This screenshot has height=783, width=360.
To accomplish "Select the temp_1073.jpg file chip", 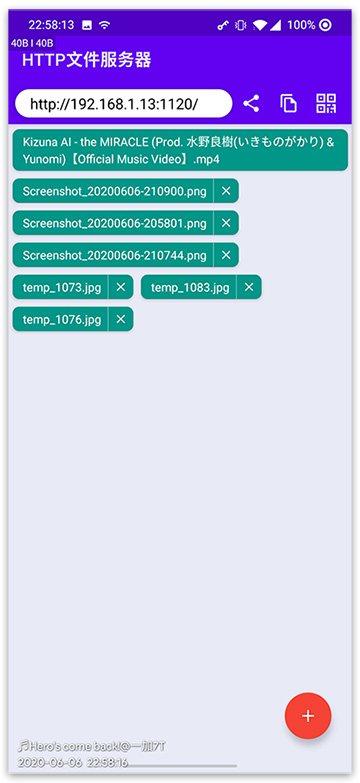I will point(60,287).
